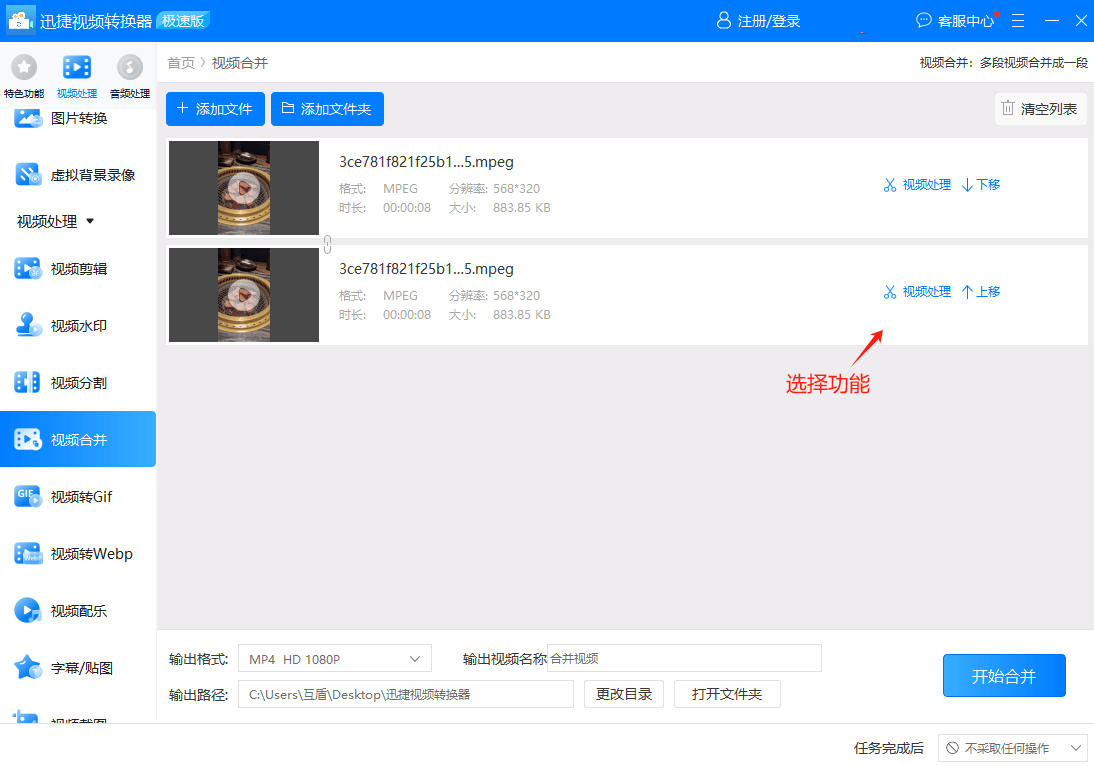Click the 迅捷视频转换器 app logo
Screen dimensions: 1094x766
[x=20, y=20]
